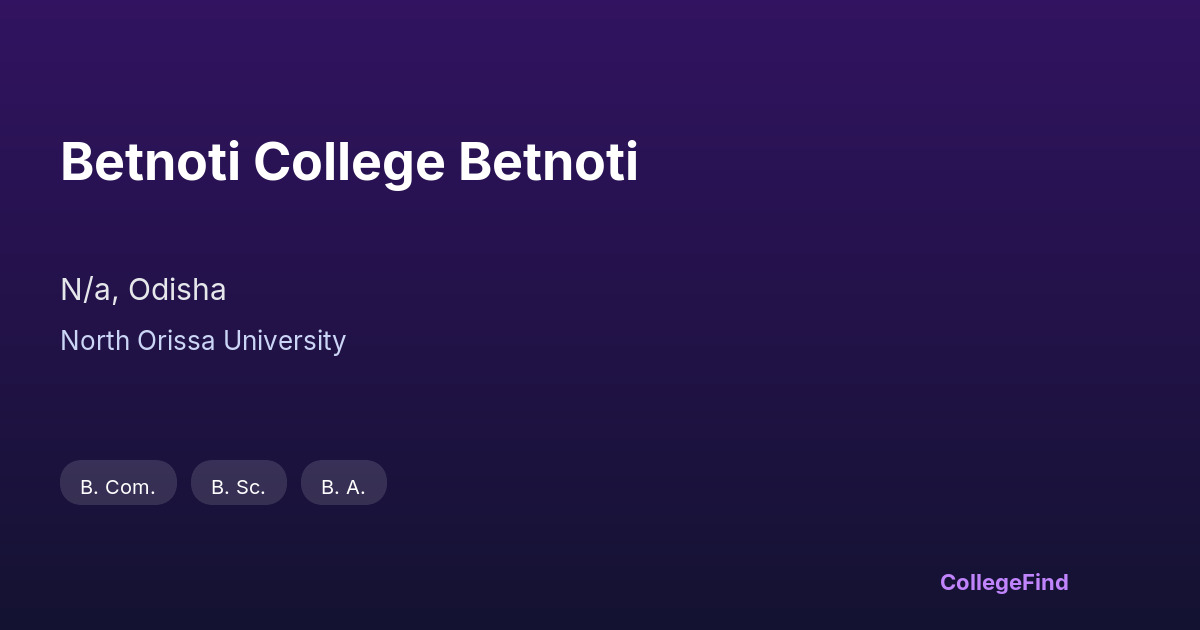
Task: Click "A." inside the arts chip
Action: point(355,487)
